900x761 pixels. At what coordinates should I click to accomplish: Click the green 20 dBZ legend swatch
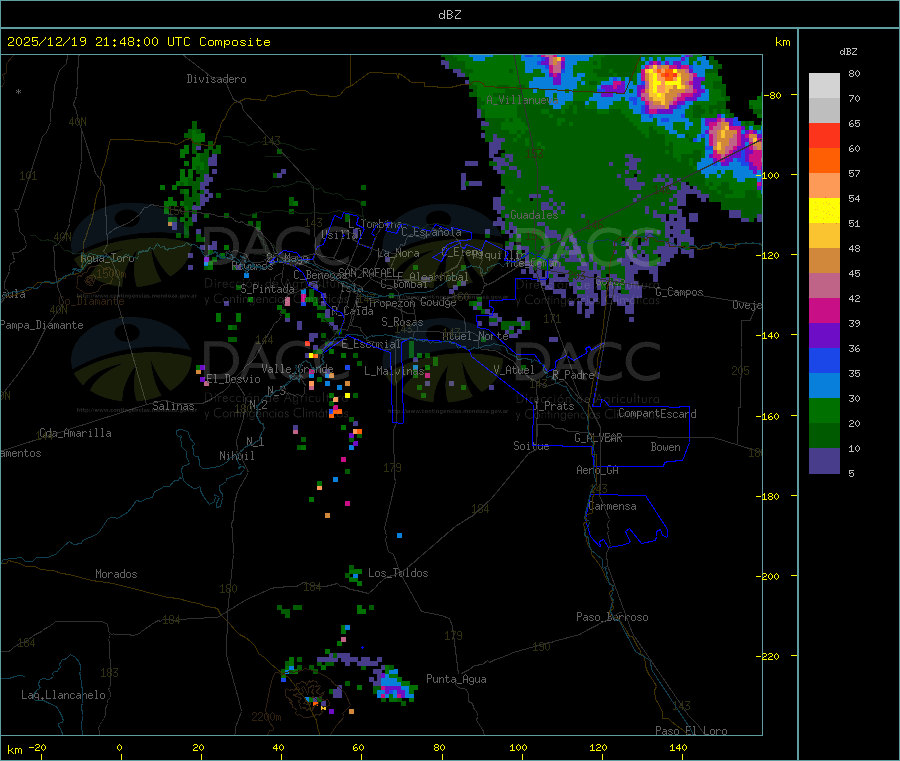click(824, 410)
